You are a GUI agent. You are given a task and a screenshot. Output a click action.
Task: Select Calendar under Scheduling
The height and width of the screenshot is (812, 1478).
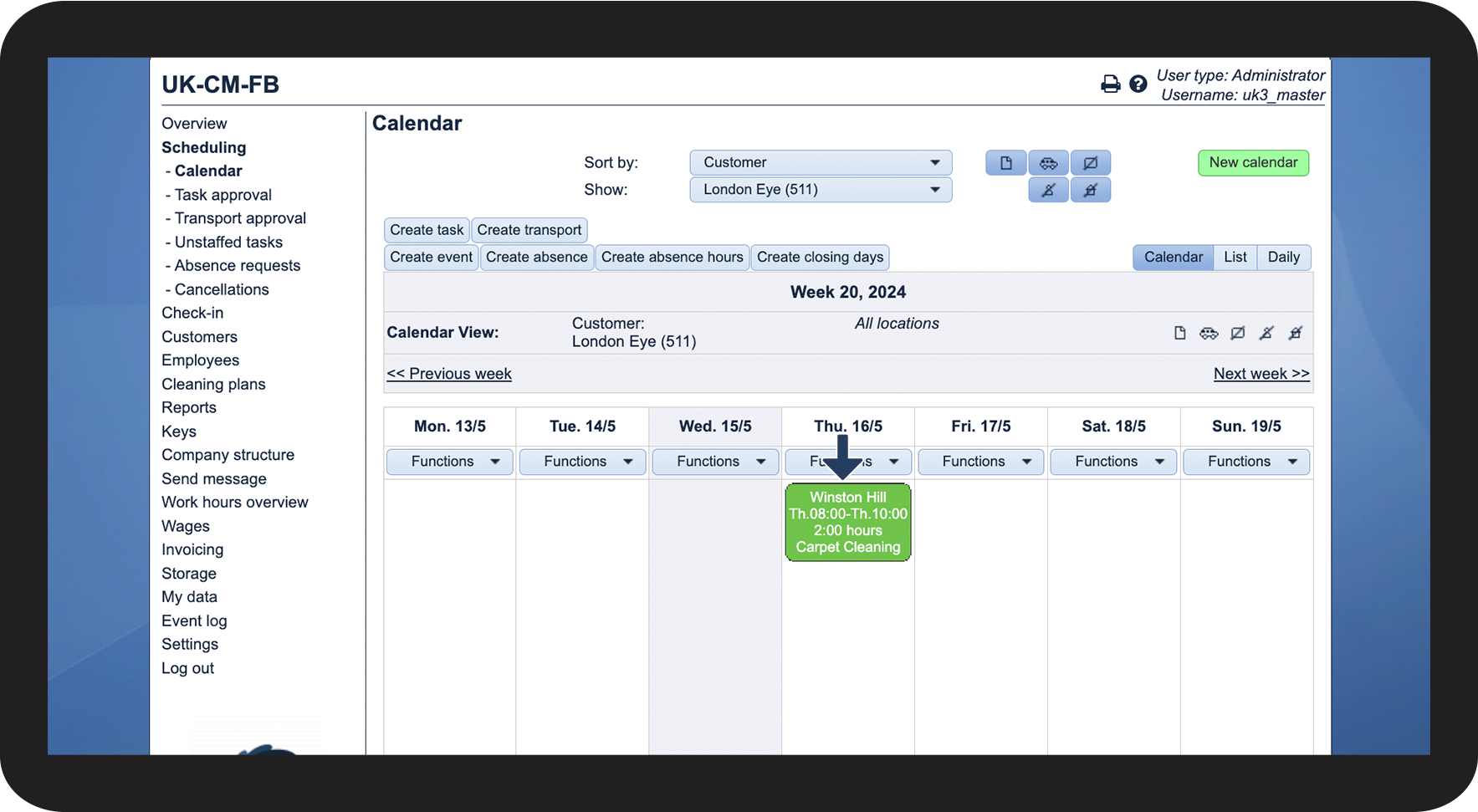208,171
